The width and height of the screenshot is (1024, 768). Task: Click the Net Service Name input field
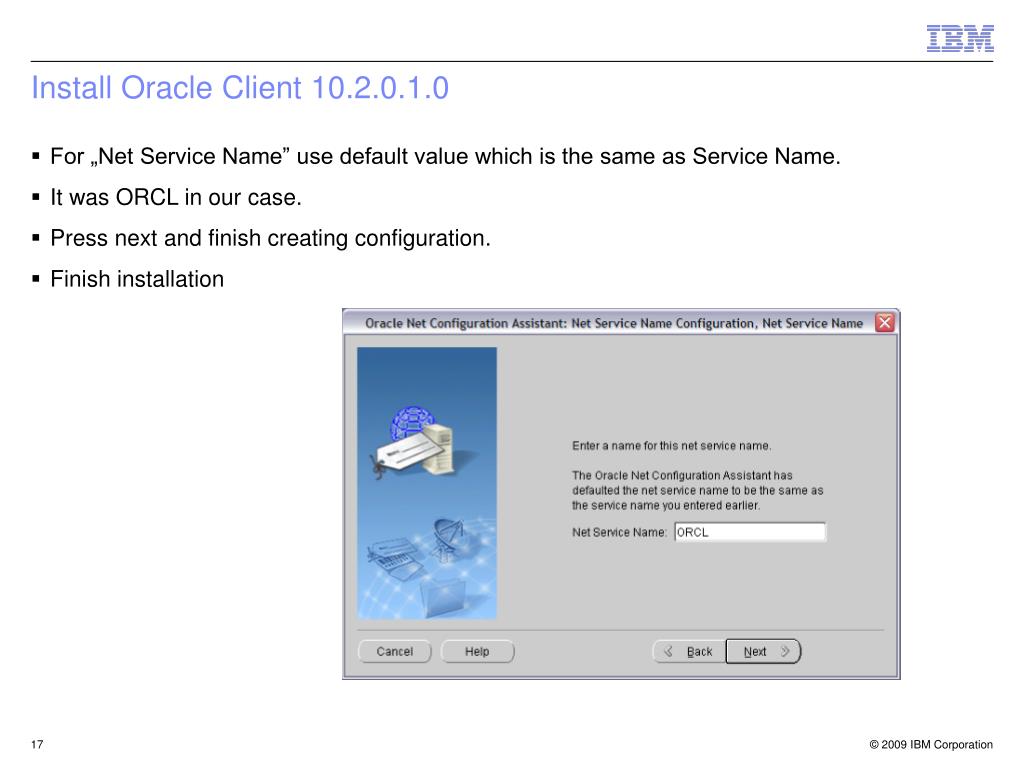pos(750,532)
